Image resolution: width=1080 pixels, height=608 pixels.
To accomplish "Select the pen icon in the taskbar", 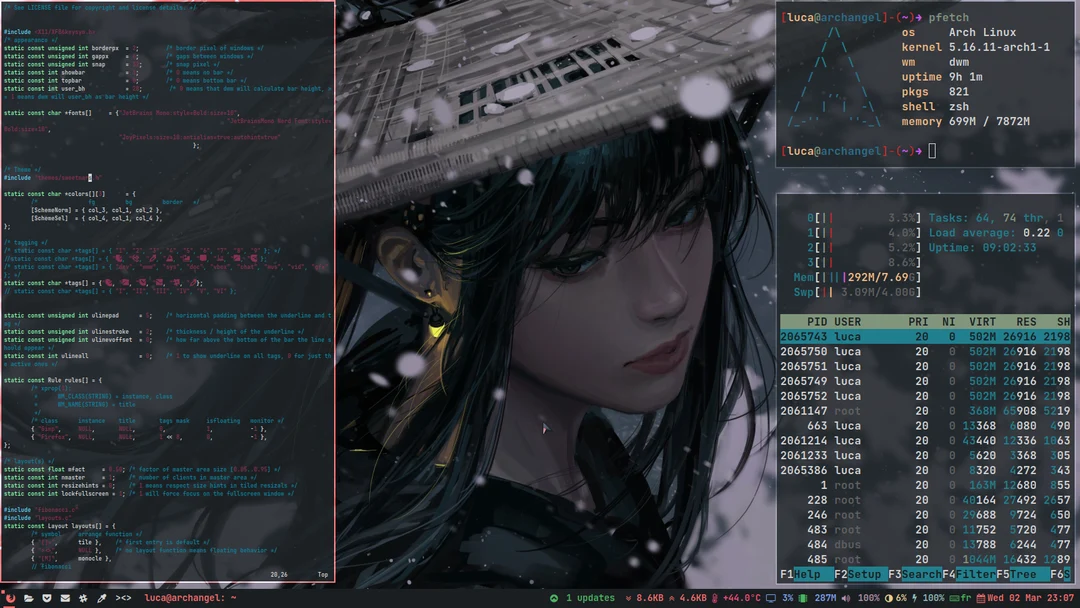I will click(101, 598).
